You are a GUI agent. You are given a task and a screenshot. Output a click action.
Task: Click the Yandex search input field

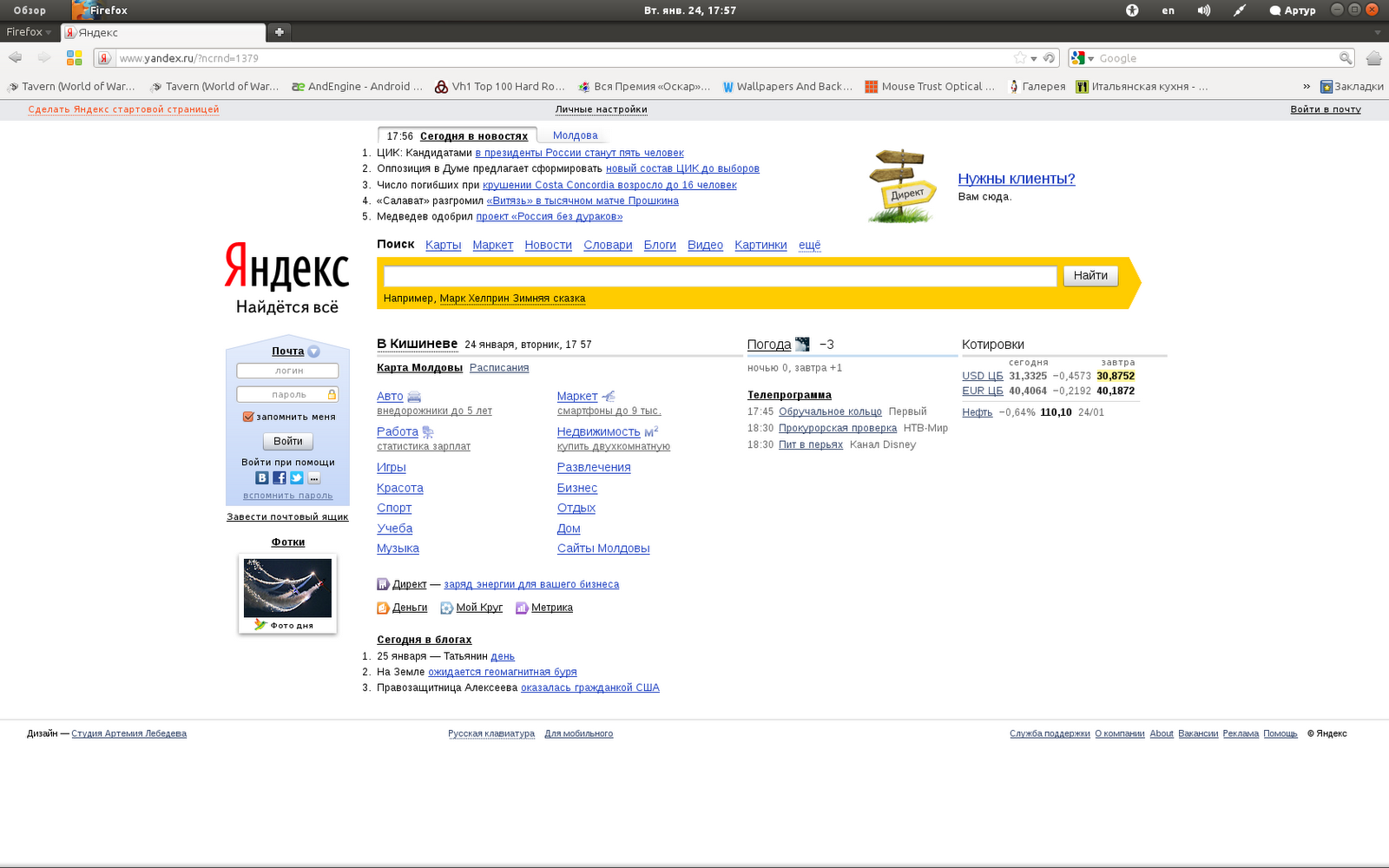pyautogui.click(x=720, y=276)
